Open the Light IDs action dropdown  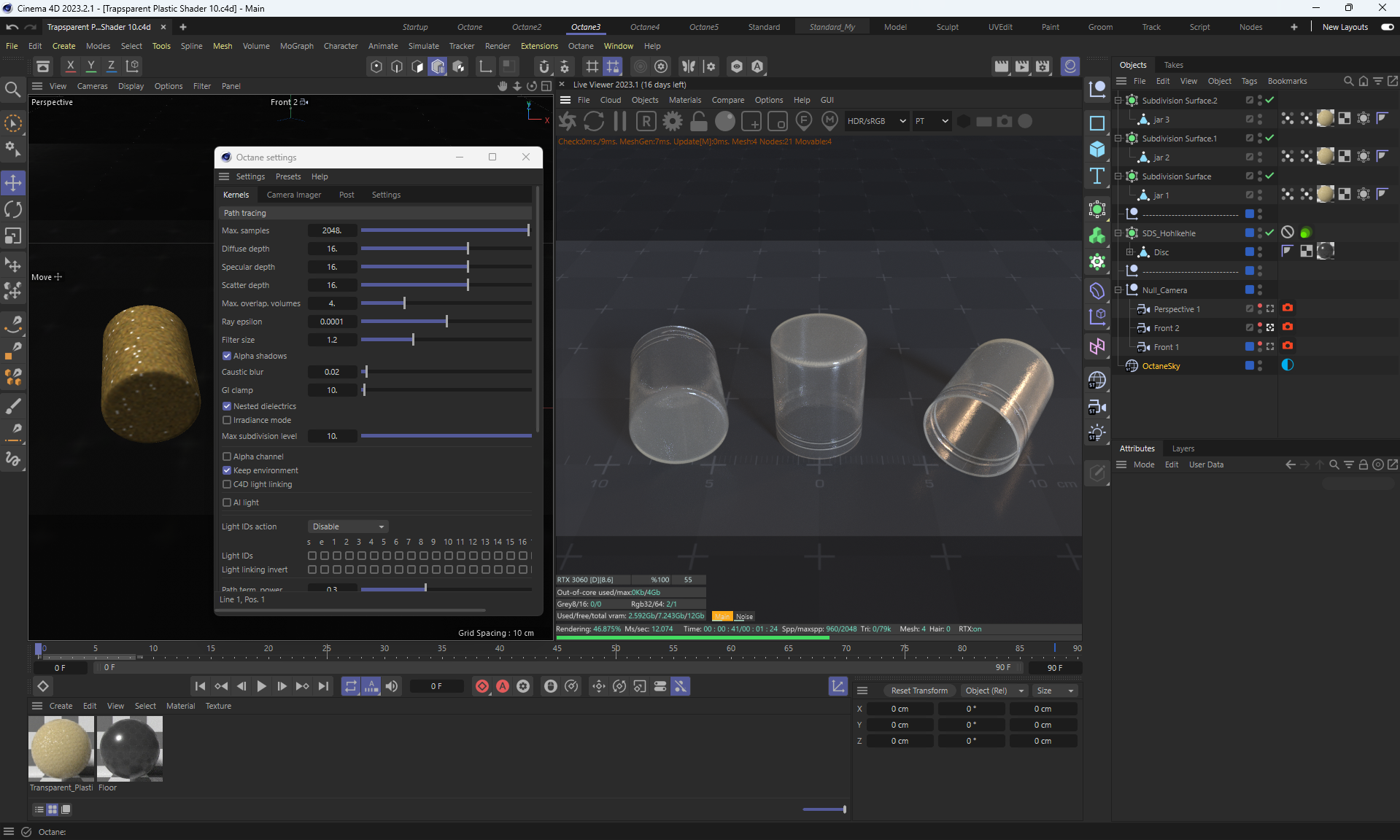pyautogui.click(x=348, y=526)
